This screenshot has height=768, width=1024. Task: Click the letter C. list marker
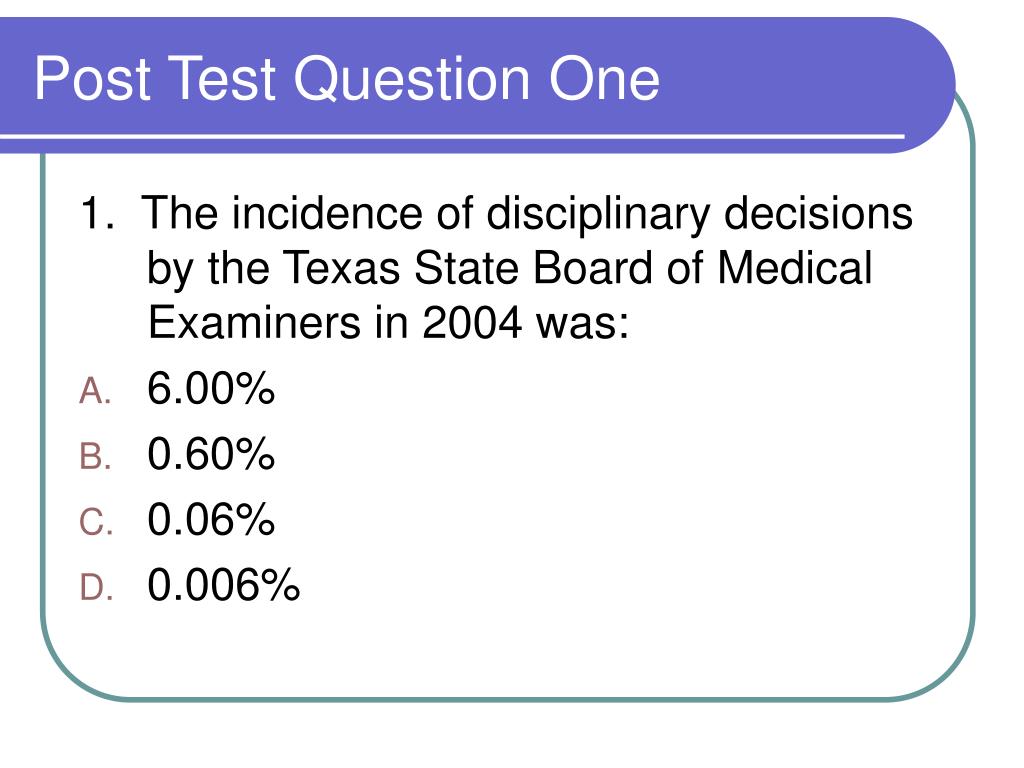(x=95, y=522)
